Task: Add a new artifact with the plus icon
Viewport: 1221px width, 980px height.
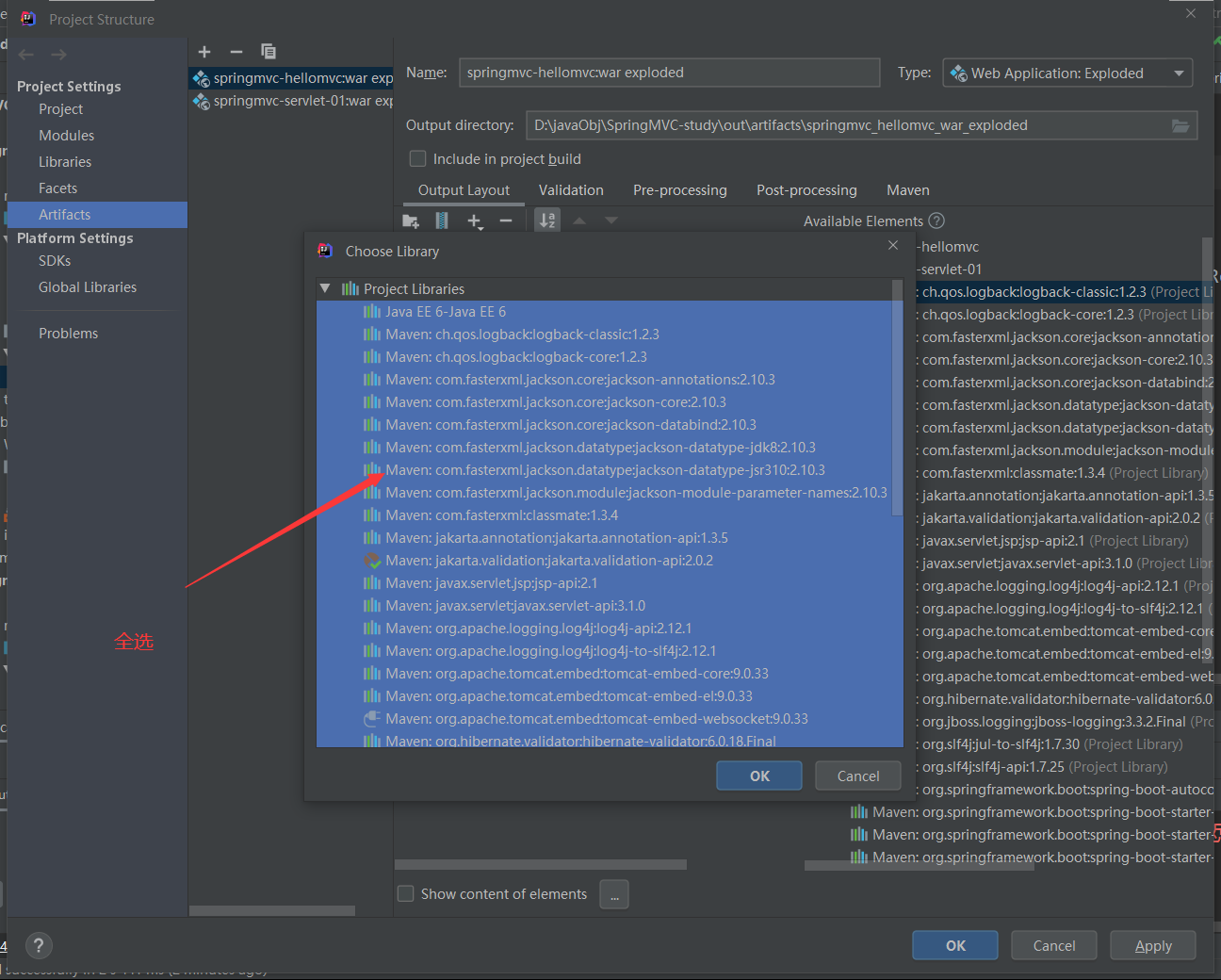Action: 204,52
